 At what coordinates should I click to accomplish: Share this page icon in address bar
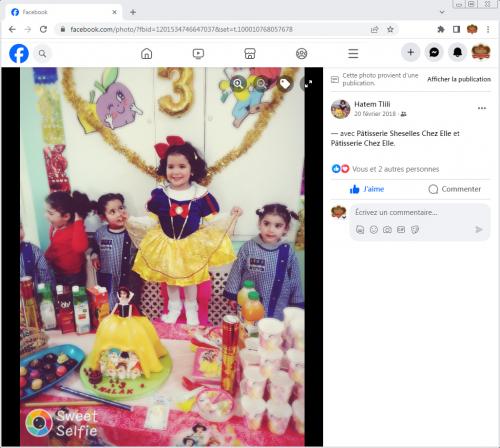pyautogui.click(x=375, y=30)
